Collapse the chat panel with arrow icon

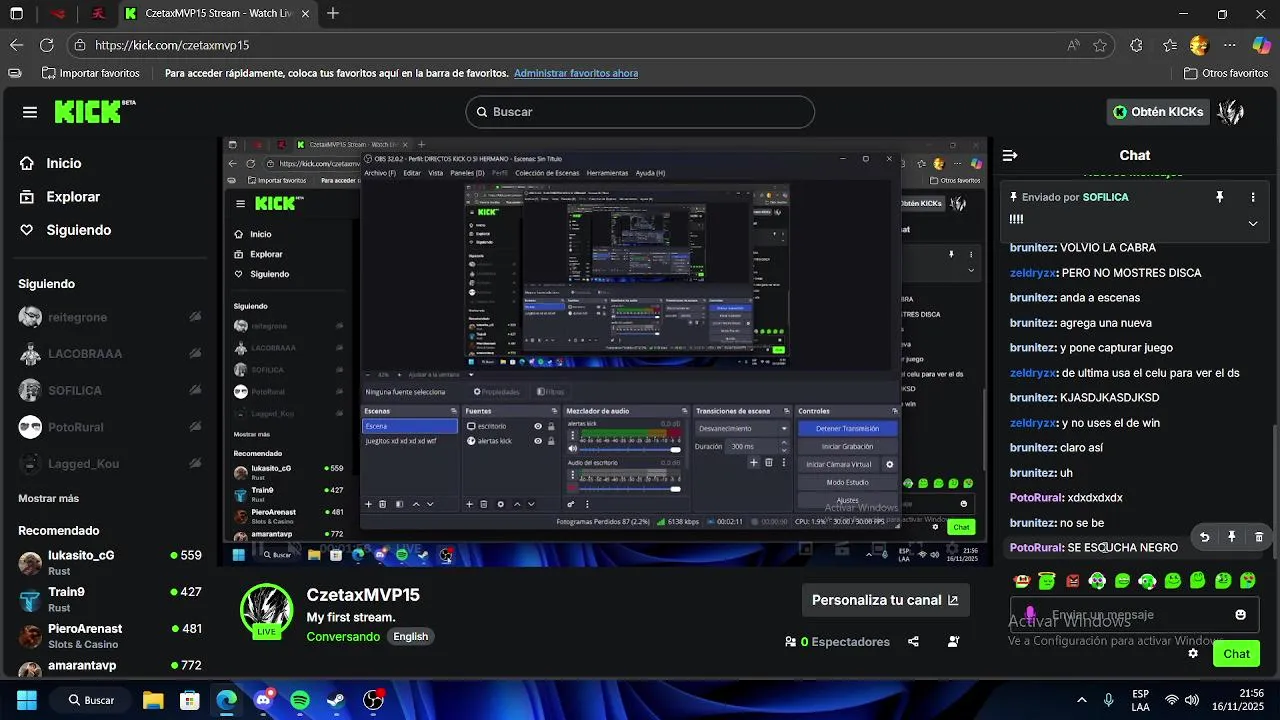pyautogui.click(x=1010, y=155)
